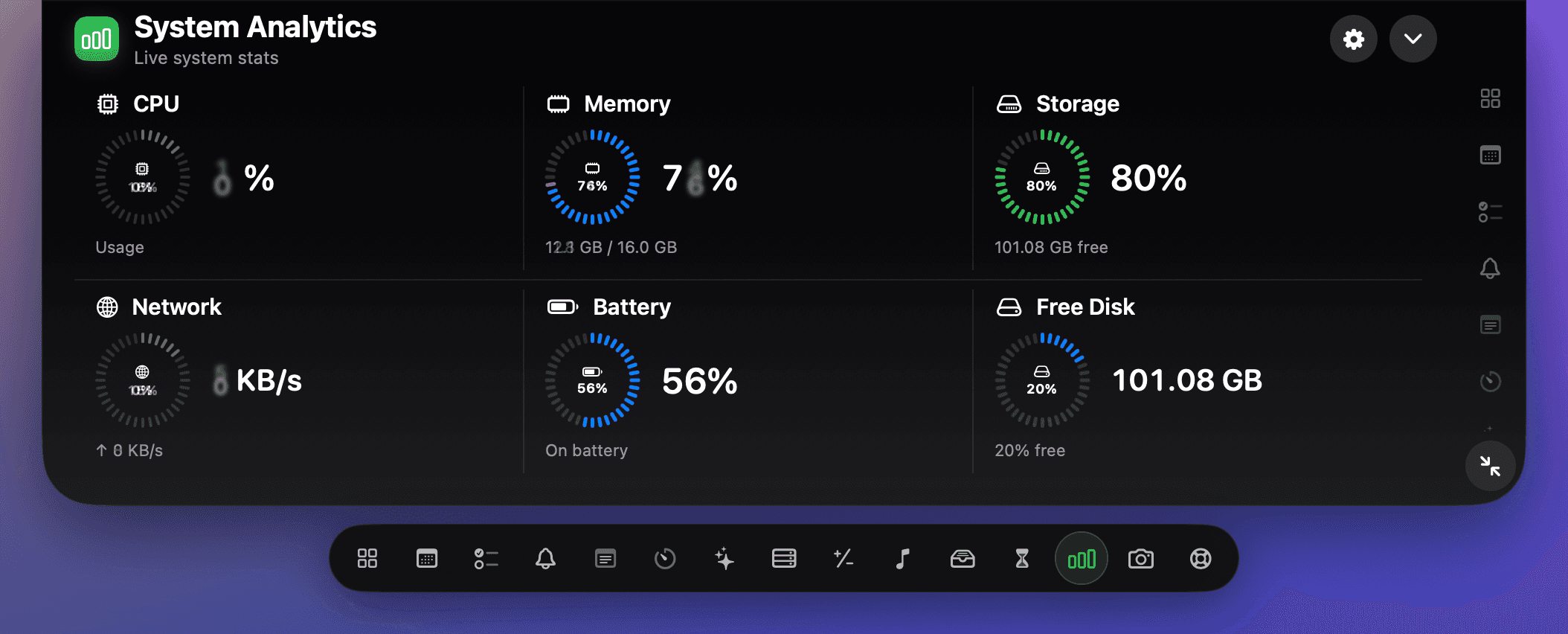Open grid dashboard icon in dock

[x=367, y=559]
